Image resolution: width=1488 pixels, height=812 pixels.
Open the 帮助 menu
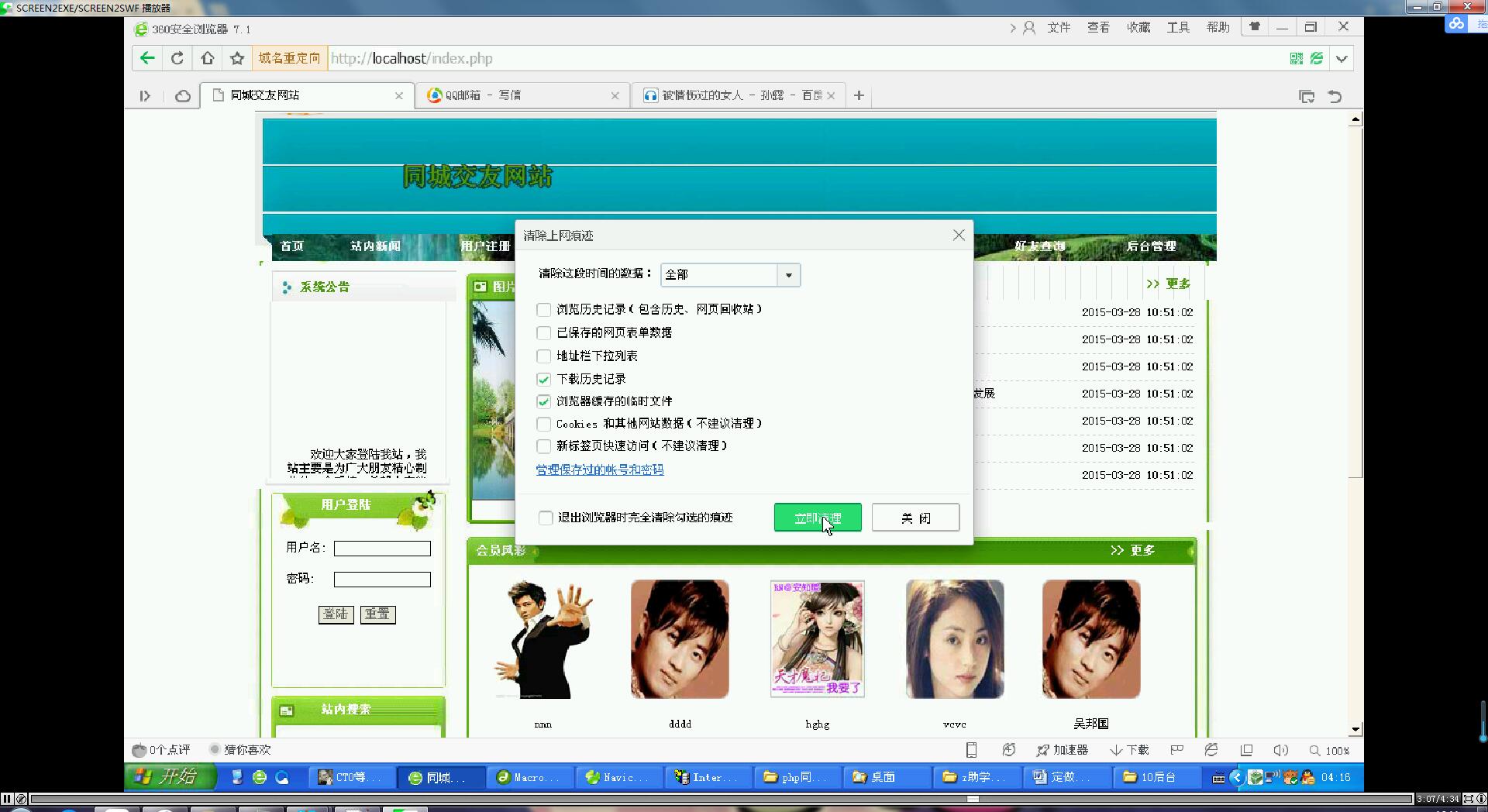[x=1218, y=27]
